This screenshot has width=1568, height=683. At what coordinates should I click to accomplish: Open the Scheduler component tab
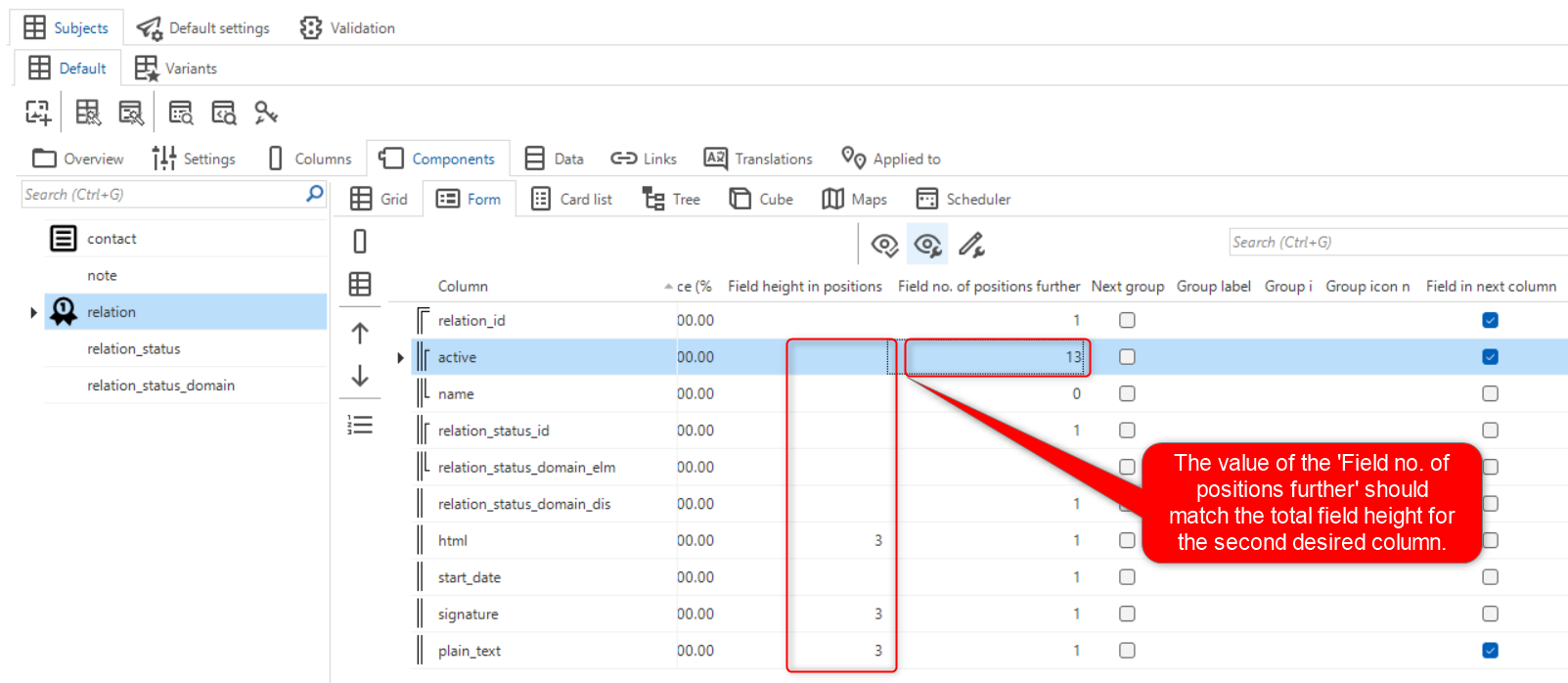click(963, 199)
